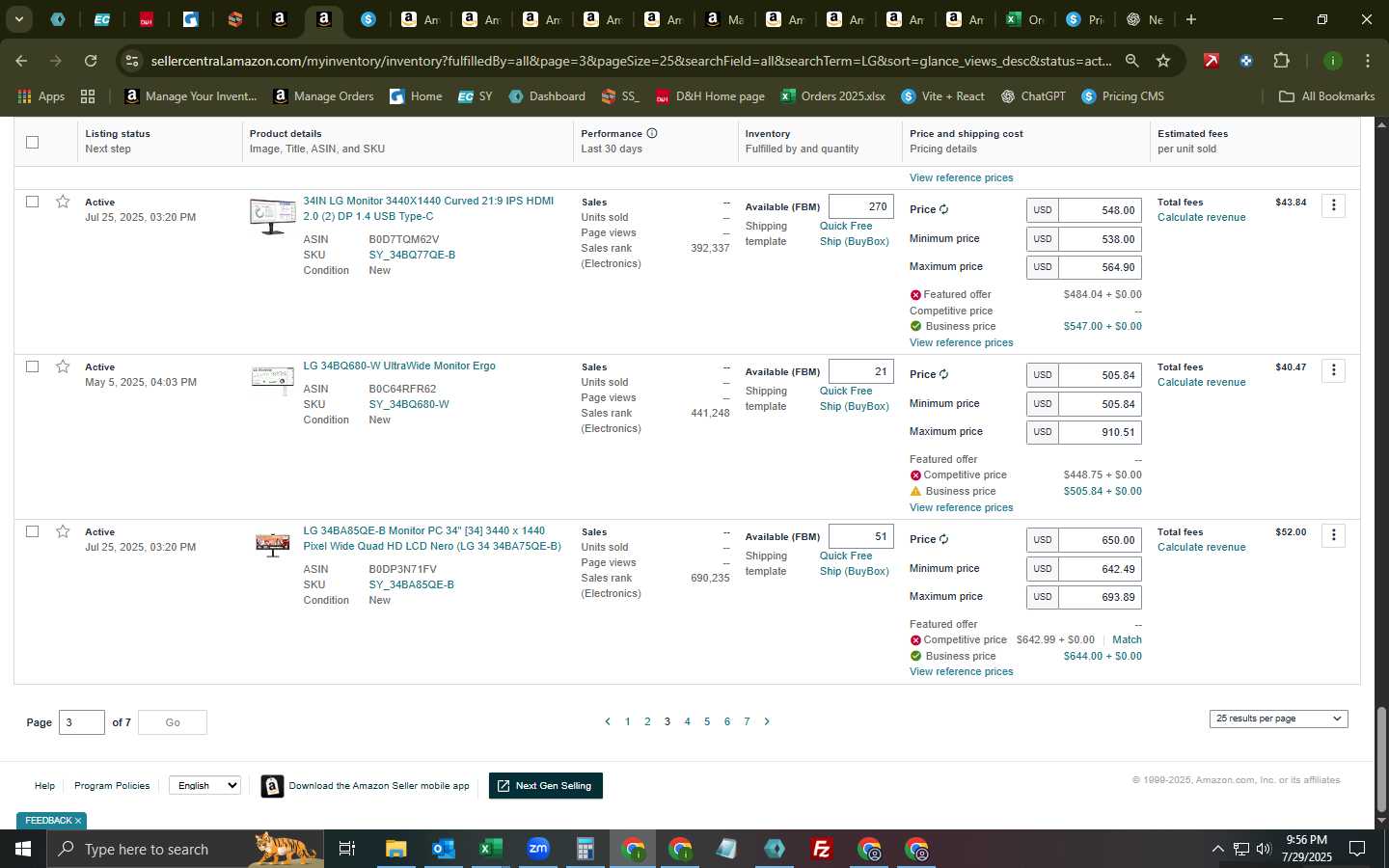Go to the next page arrow in pagination
Viewport: 1389px width, 868px height.
pyautogui.click(x=767, y=721)
